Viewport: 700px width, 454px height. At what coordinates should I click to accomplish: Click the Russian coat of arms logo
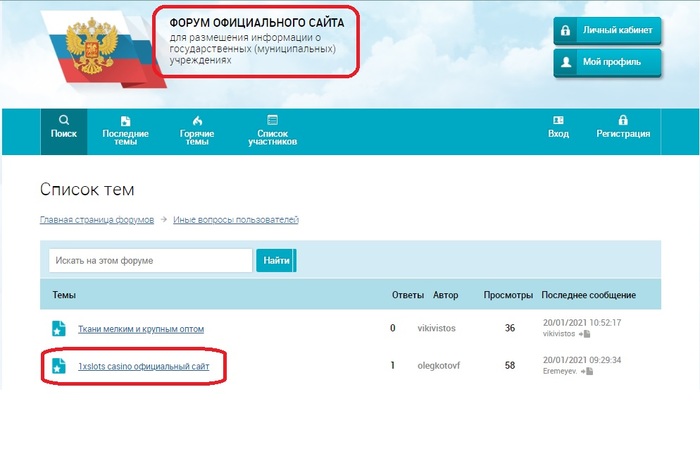85,51
